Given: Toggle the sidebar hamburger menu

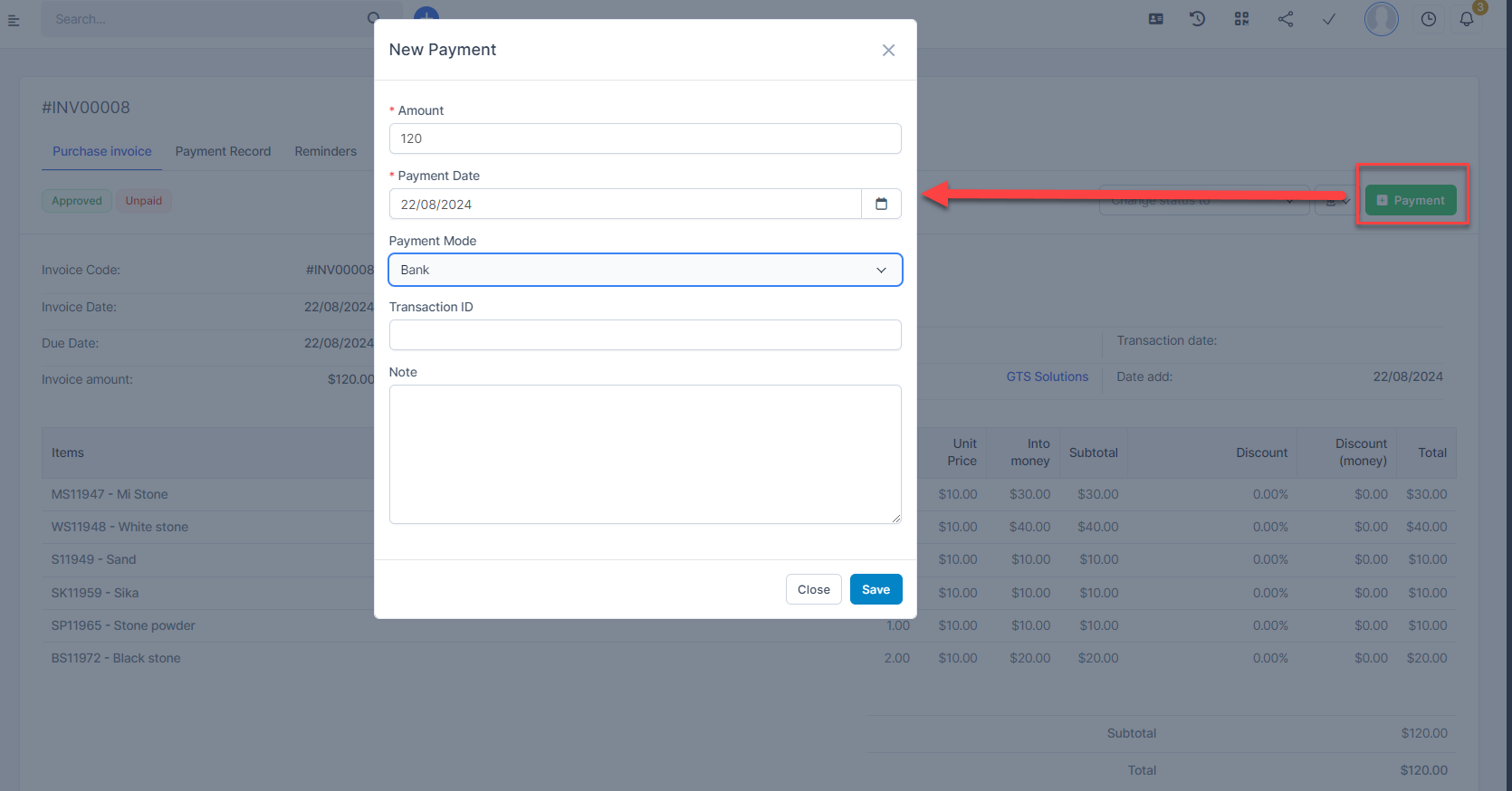Looking at the screenshot, I should coord(14,20).
